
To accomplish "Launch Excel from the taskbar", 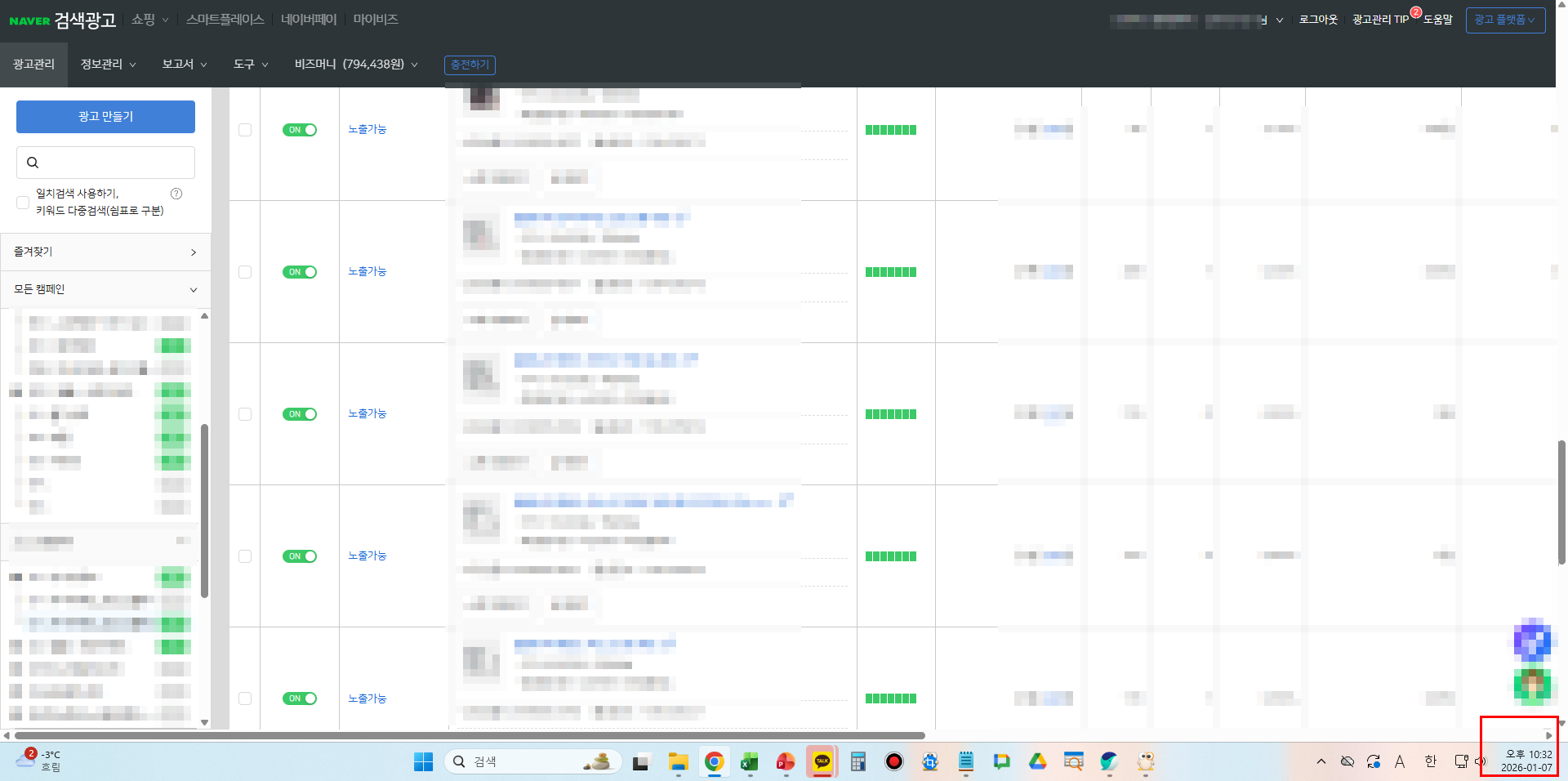I will pyautogui.click(x=749, y=761).
